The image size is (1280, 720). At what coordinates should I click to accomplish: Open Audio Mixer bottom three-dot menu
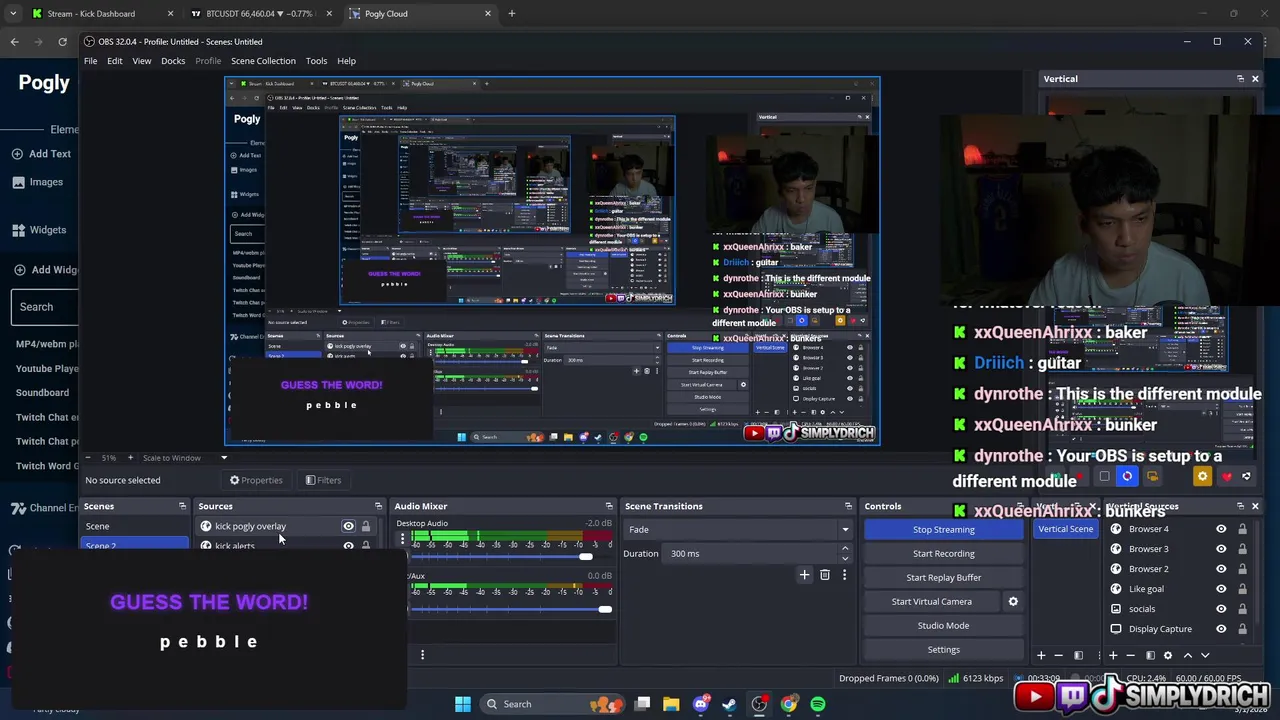click(422, 655)
